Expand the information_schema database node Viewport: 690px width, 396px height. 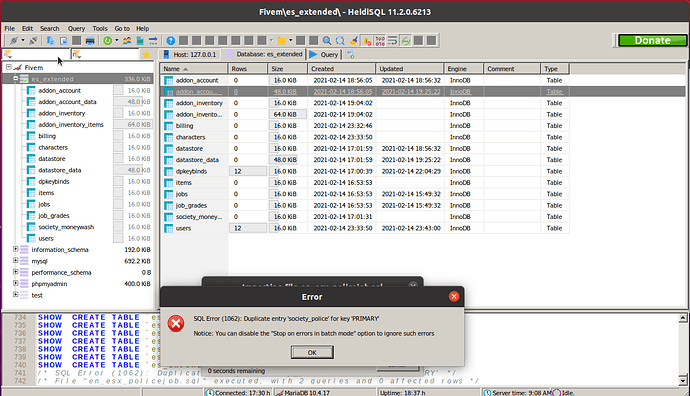point(15,249)
